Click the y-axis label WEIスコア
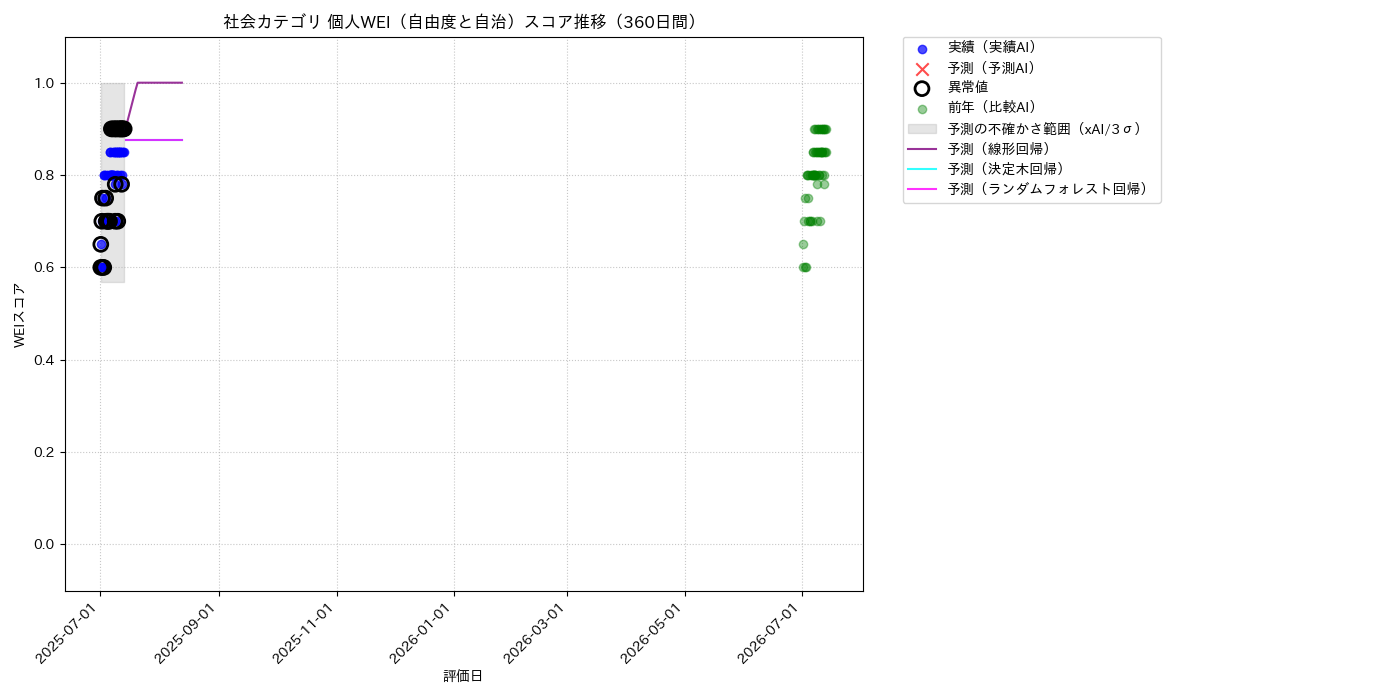Viewport: 1400px width, 700px height. pyautogui.click(x=20, y=315)
